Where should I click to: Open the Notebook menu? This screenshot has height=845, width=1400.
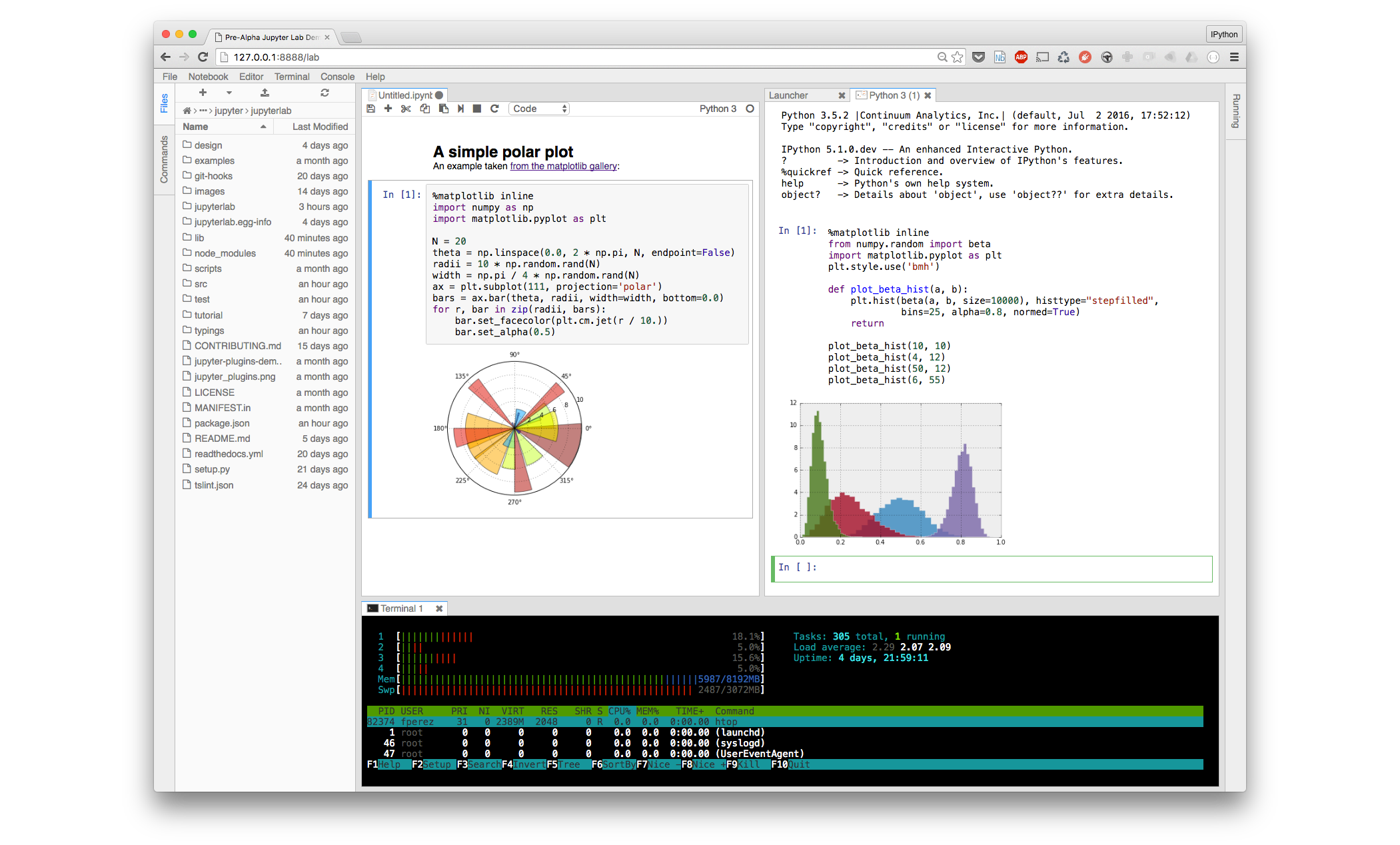pyautogui.click(x=208, y=77)
